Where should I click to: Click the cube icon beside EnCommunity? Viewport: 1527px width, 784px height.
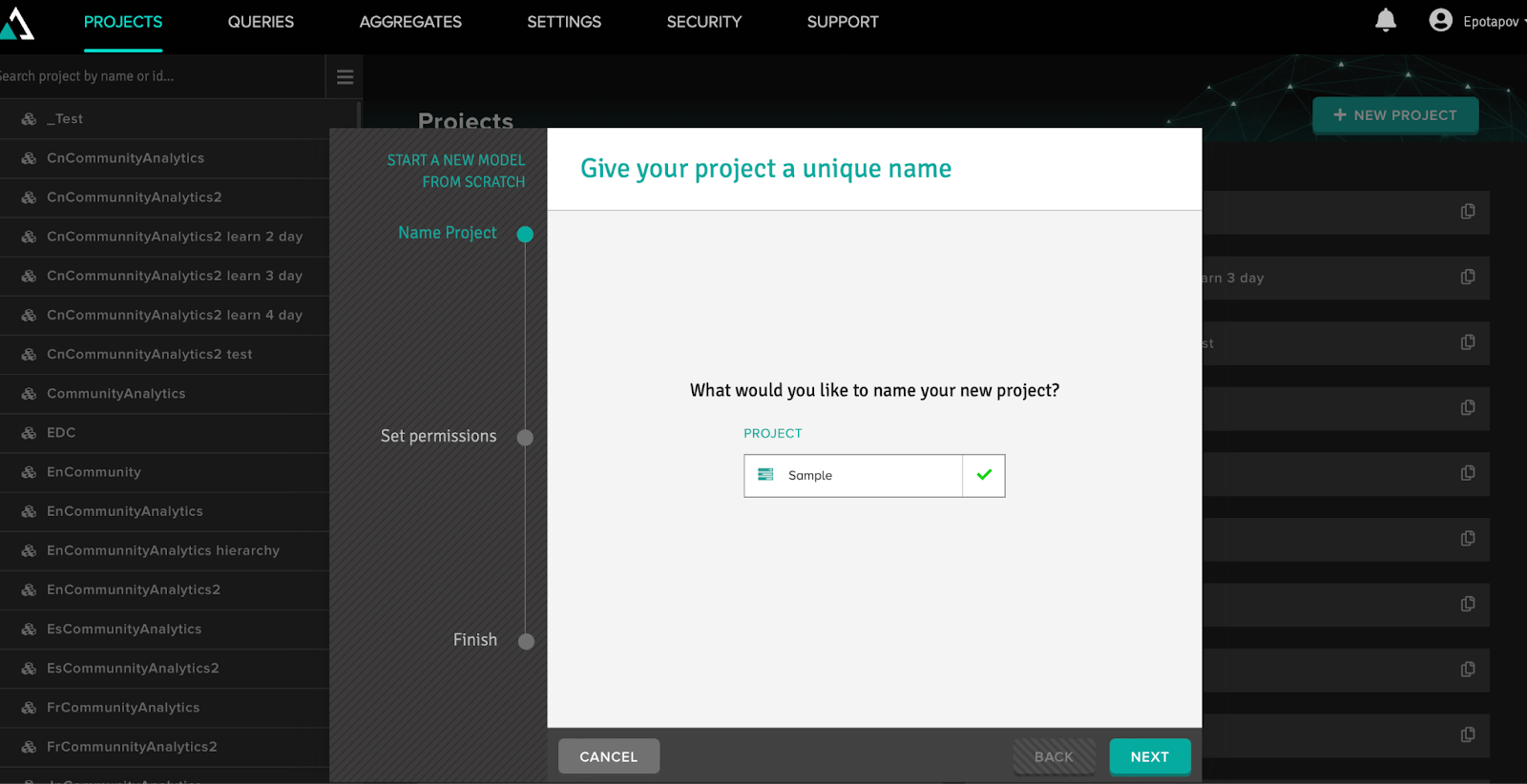(x=30, y=472)
